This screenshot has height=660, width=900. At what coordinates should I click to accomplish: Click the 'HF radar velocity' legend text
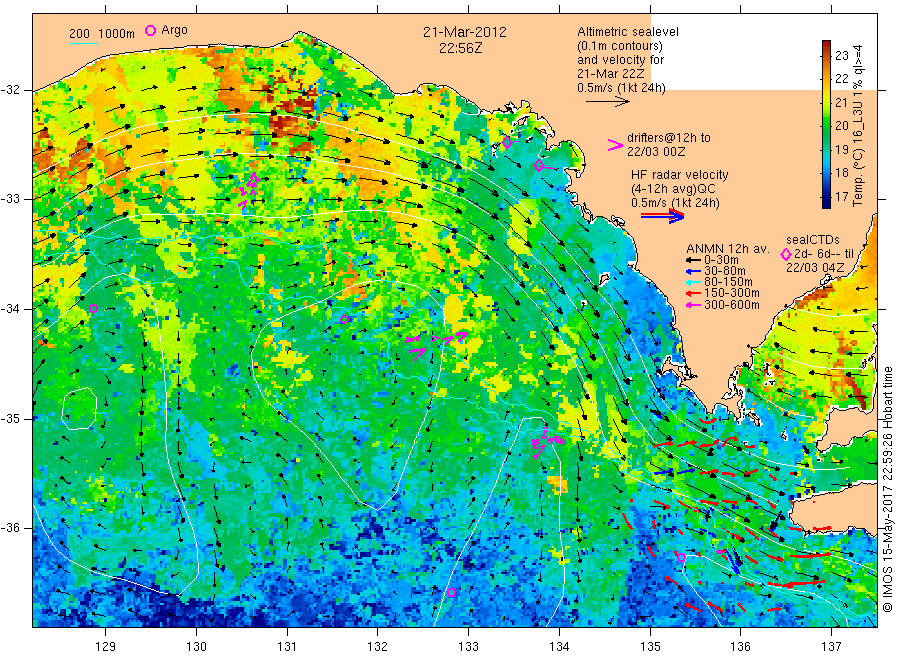(680, 174)
